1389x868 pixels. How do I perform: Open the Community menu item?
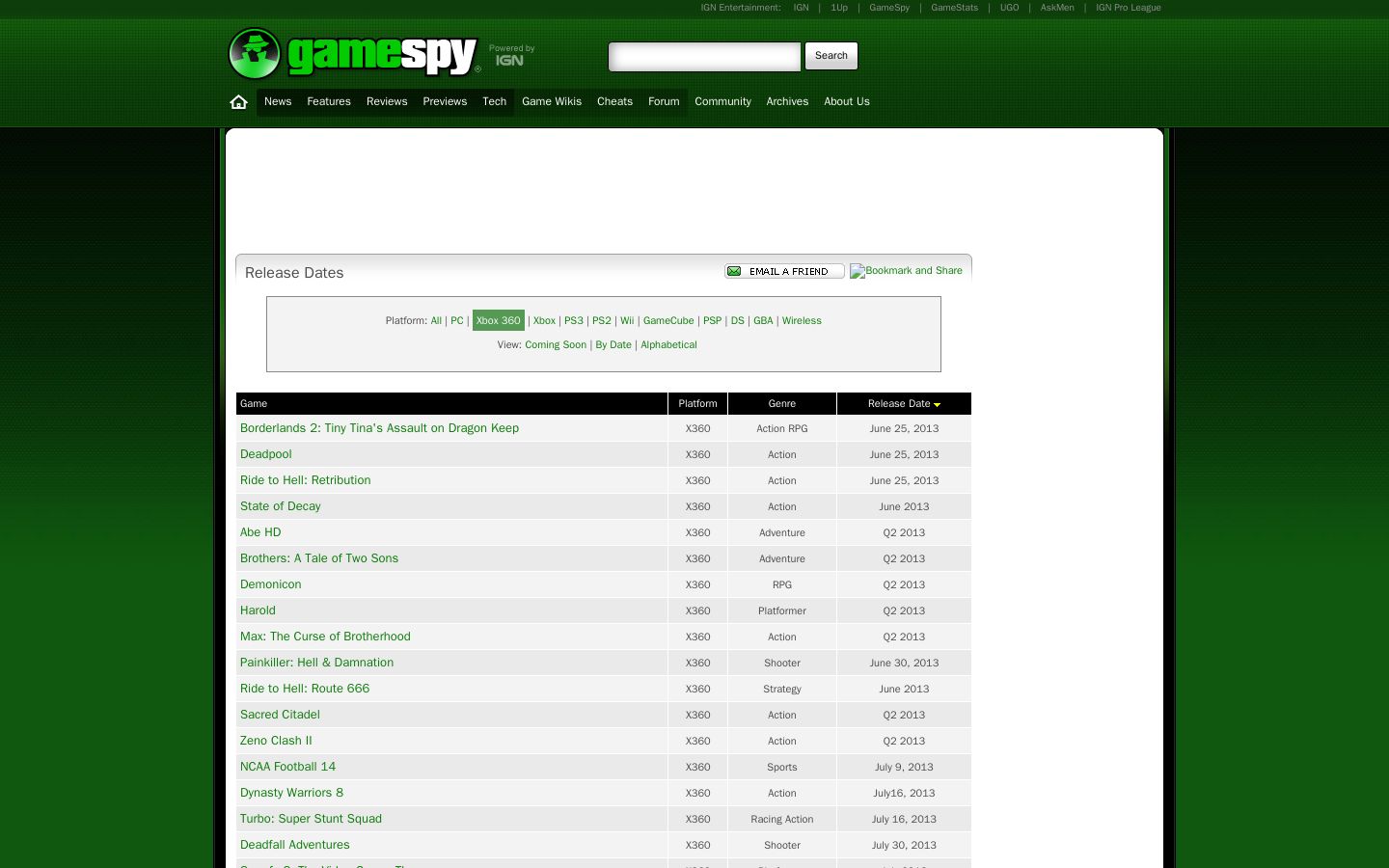722,102
